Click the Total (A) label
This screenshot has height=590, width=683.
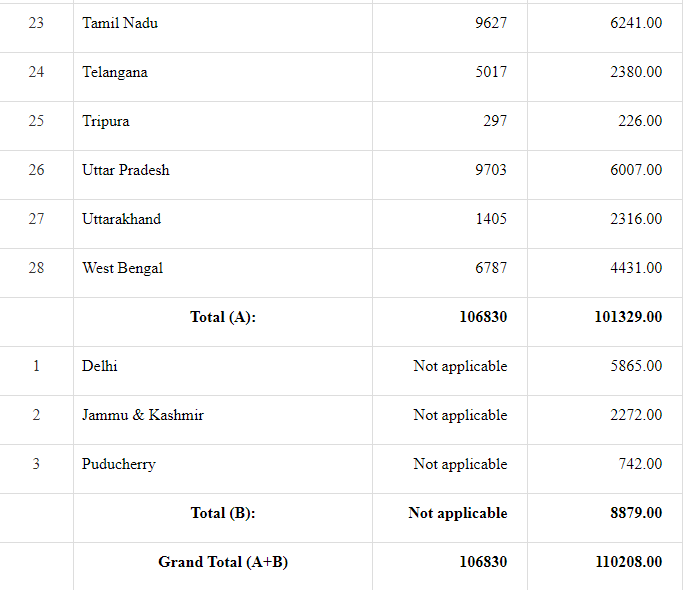click(x=223, y=317)
